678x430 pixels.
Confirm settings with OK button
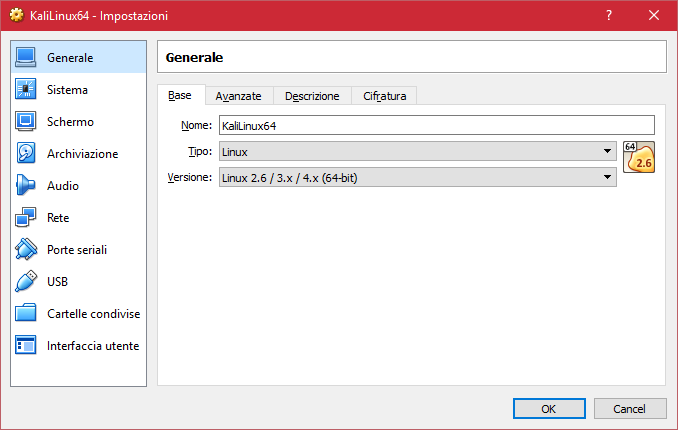point(549,409)
